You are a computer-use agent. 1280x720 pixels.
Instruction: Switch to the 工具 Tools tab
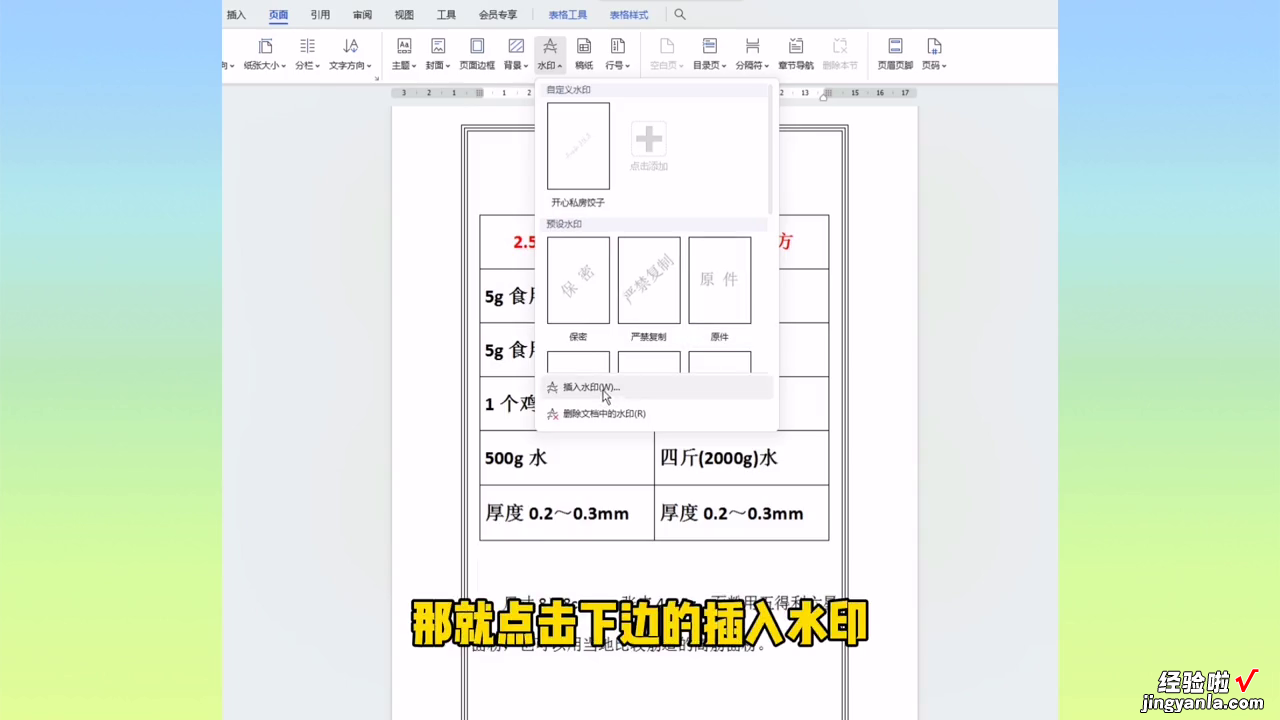447,15
